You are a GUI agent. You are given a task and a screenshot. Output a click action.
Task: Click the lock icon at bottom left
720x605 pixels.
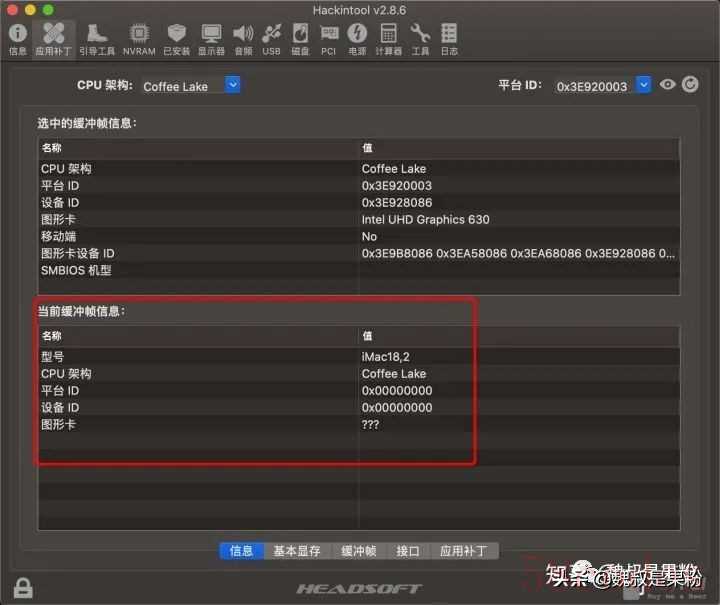click(23, 588)
